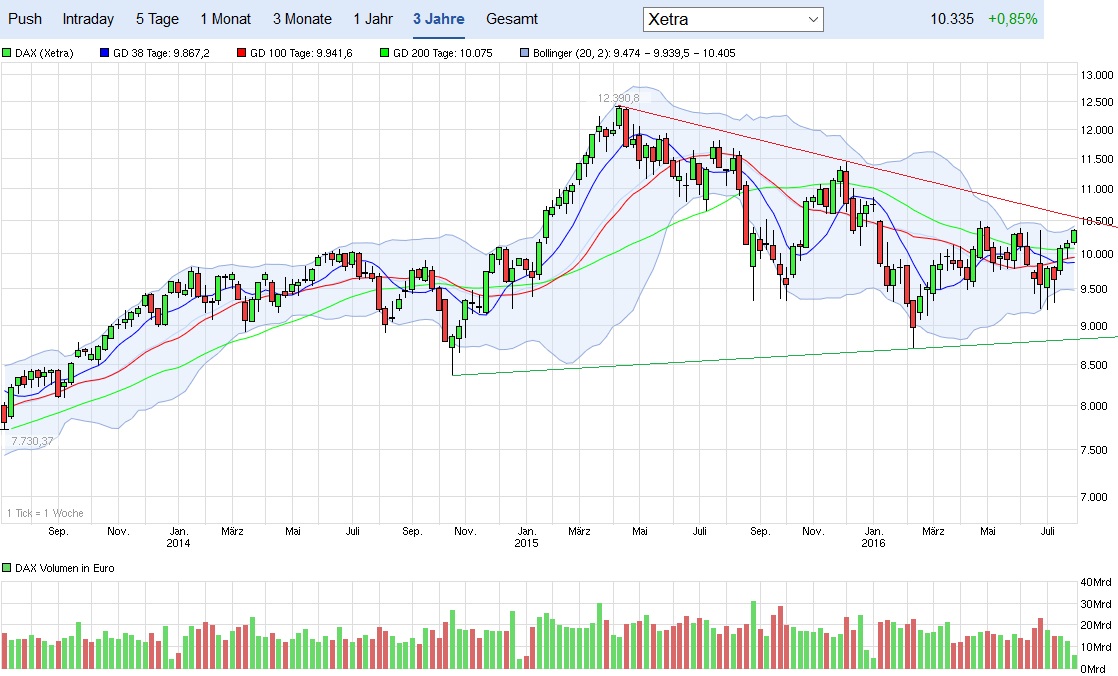This screenshot has width=1118, height=676.
Task: Click the 2015 year axis label
Action: [x=526, y=543]
